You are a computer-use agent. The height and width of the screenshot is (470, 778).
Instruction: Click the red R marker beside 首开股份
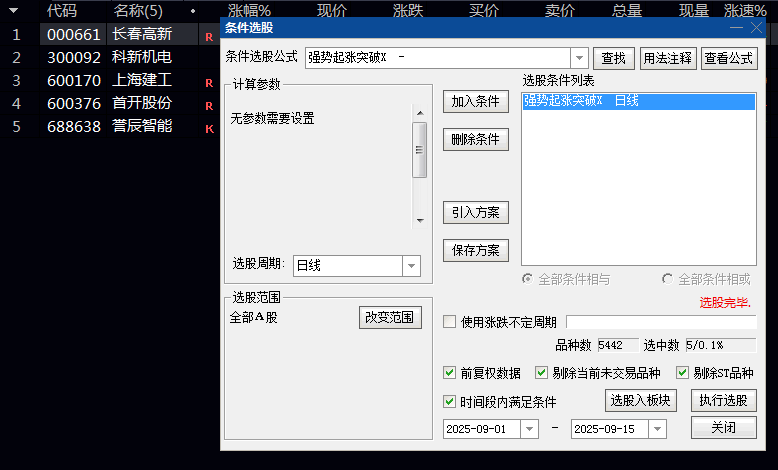(x=209, y=106)
